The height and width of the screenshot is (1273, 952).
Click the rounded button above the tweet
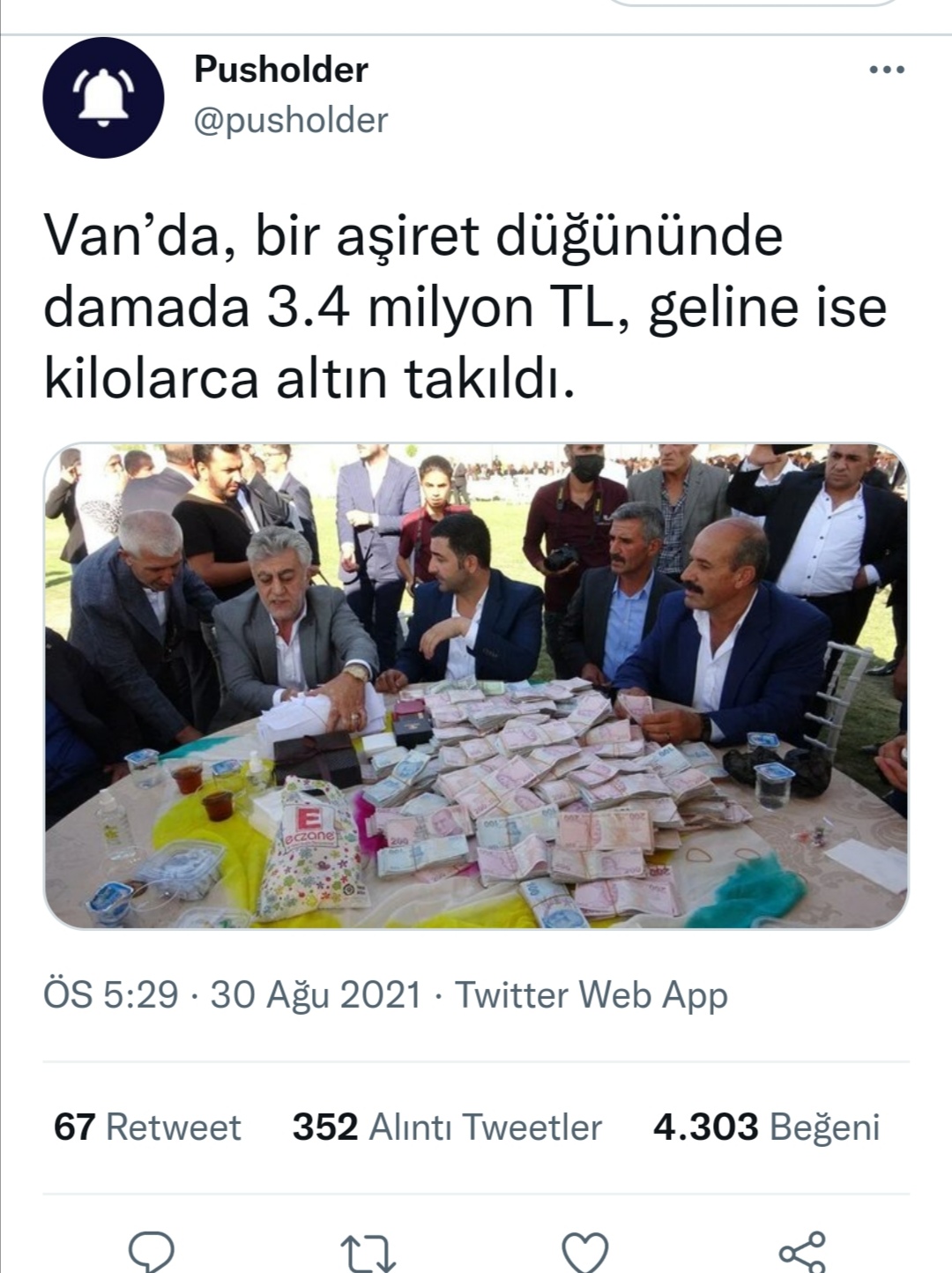pos(755,3)
